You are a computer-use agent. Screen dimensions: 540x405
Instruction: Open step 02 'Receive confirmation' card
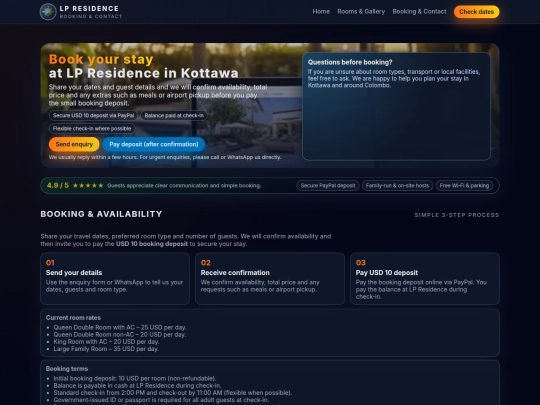(270, 278)
